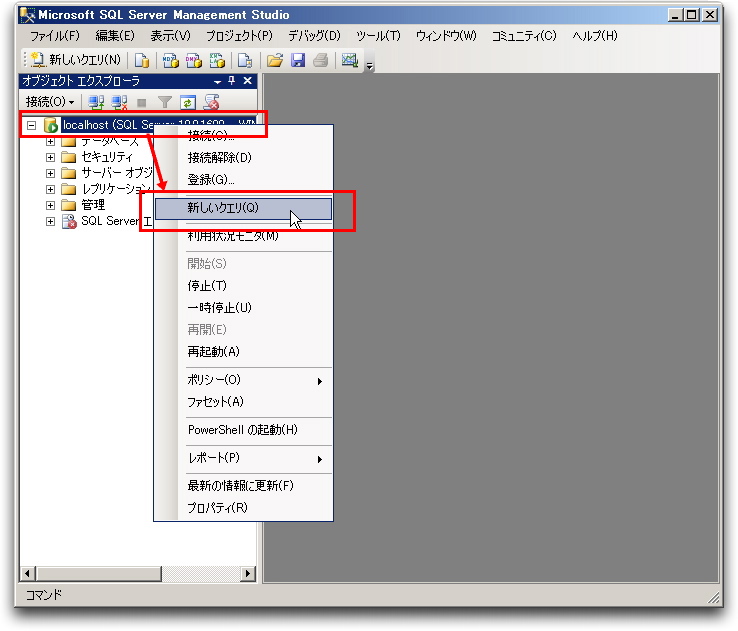
Task: Click the Object Explorer scroll-right arrow
Action: 248,574
